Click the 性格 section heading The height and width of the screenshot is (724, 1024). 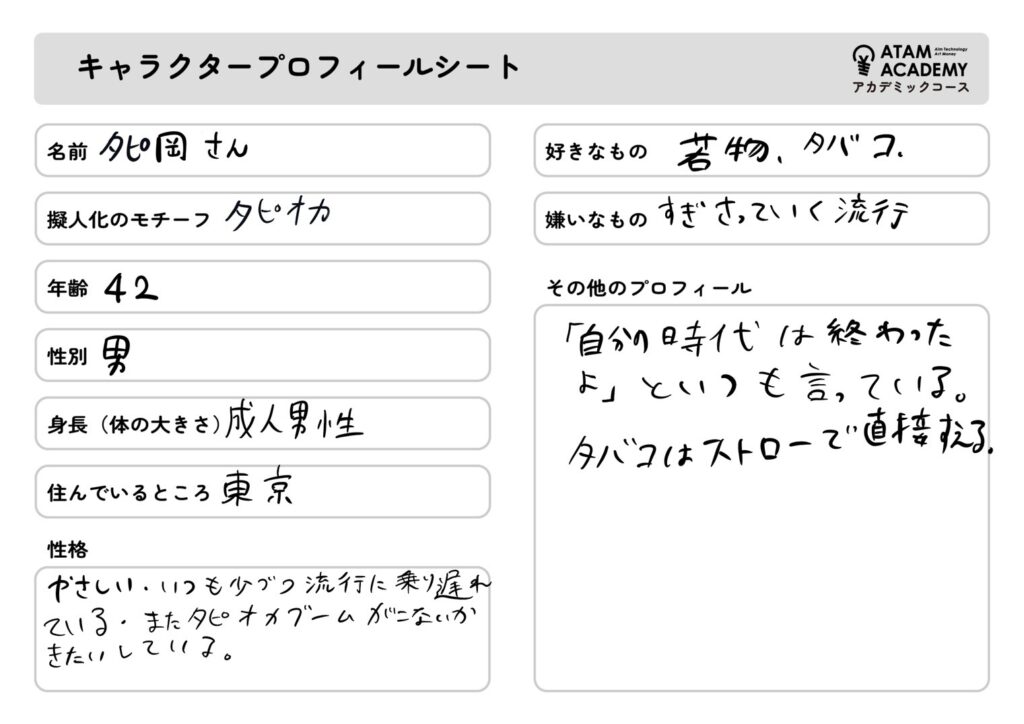[67, 549]
